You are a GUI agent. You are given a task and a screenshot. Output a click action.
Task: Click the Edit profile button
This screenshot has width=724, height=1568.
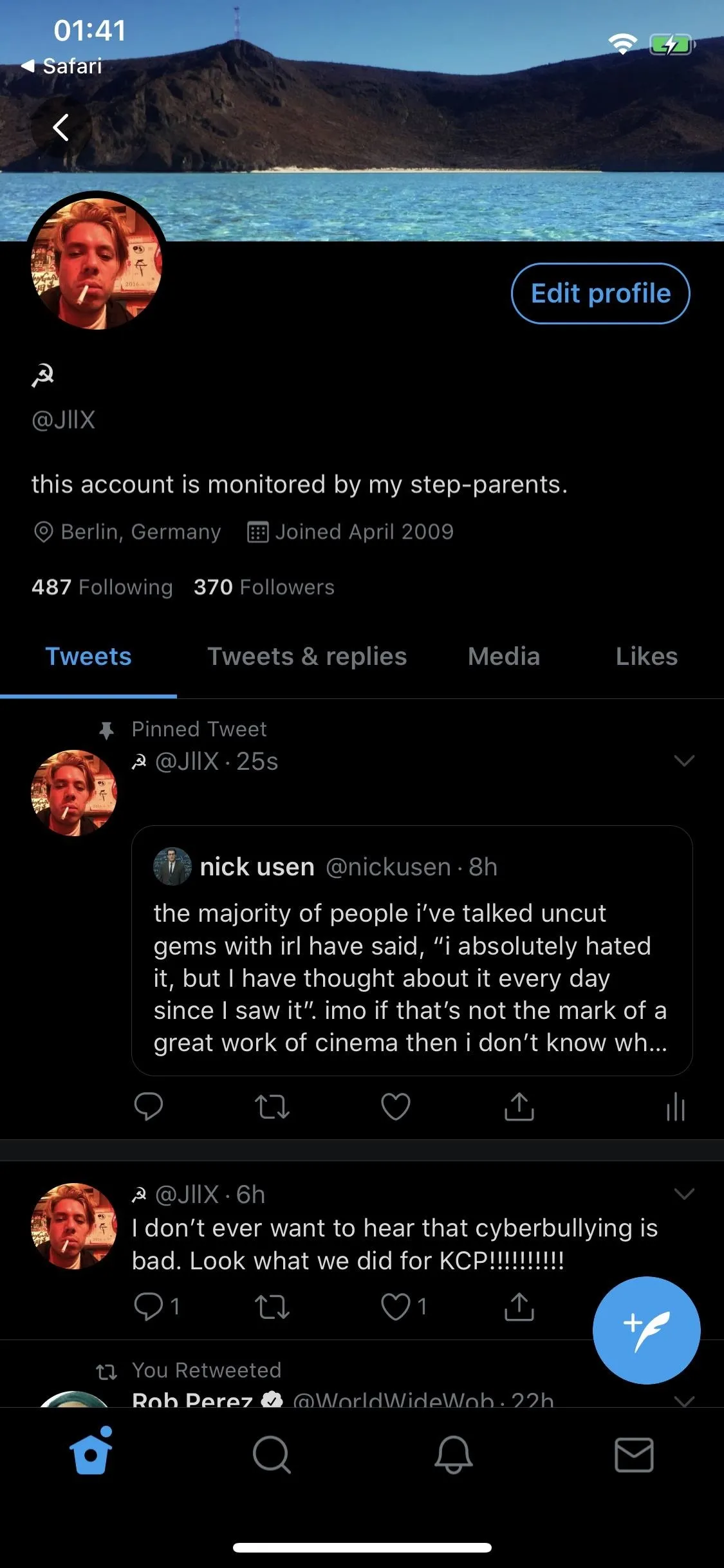point(600,294)
